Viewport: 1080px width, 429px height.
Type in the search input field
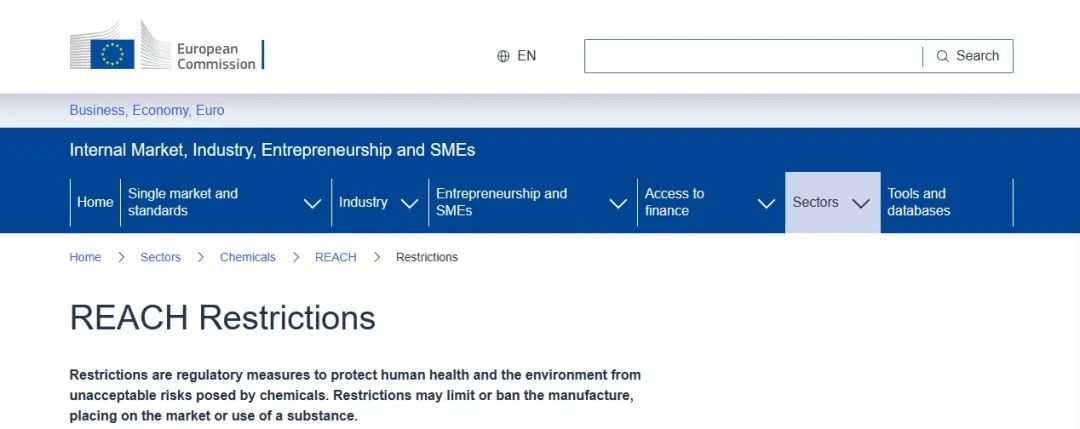coord(752,56)
